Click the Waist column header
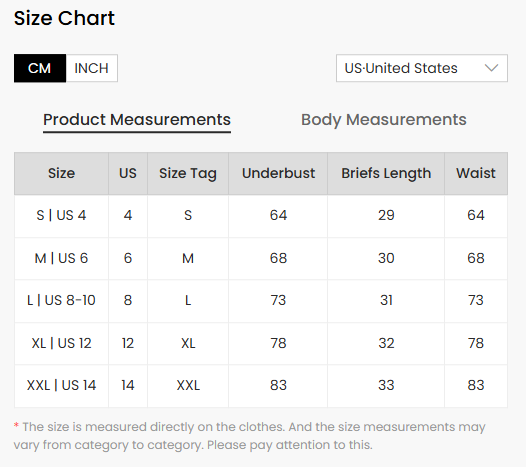This screenshot has width=526, height=467. coord(476,173)
